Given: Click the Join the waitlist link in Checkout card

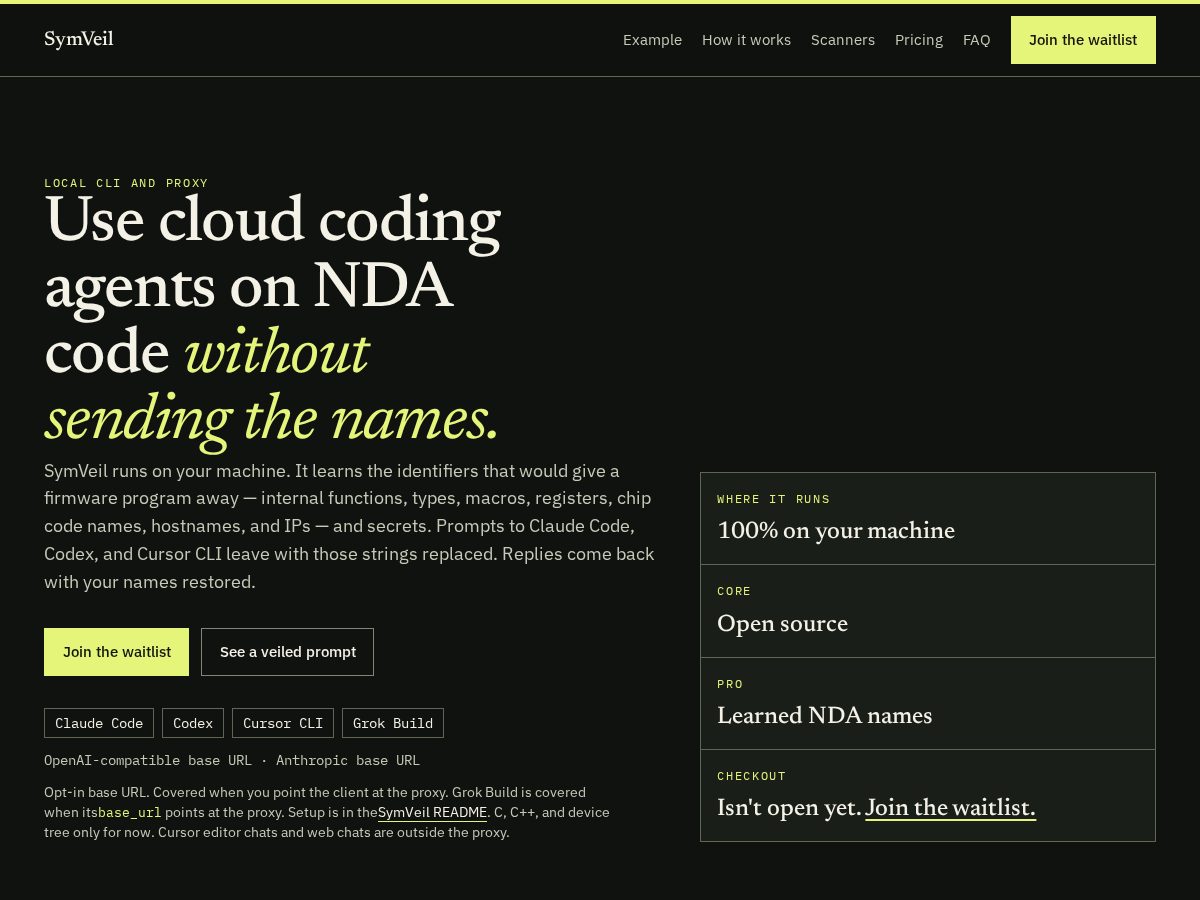Looking at the screenshot, I should 950,808.
